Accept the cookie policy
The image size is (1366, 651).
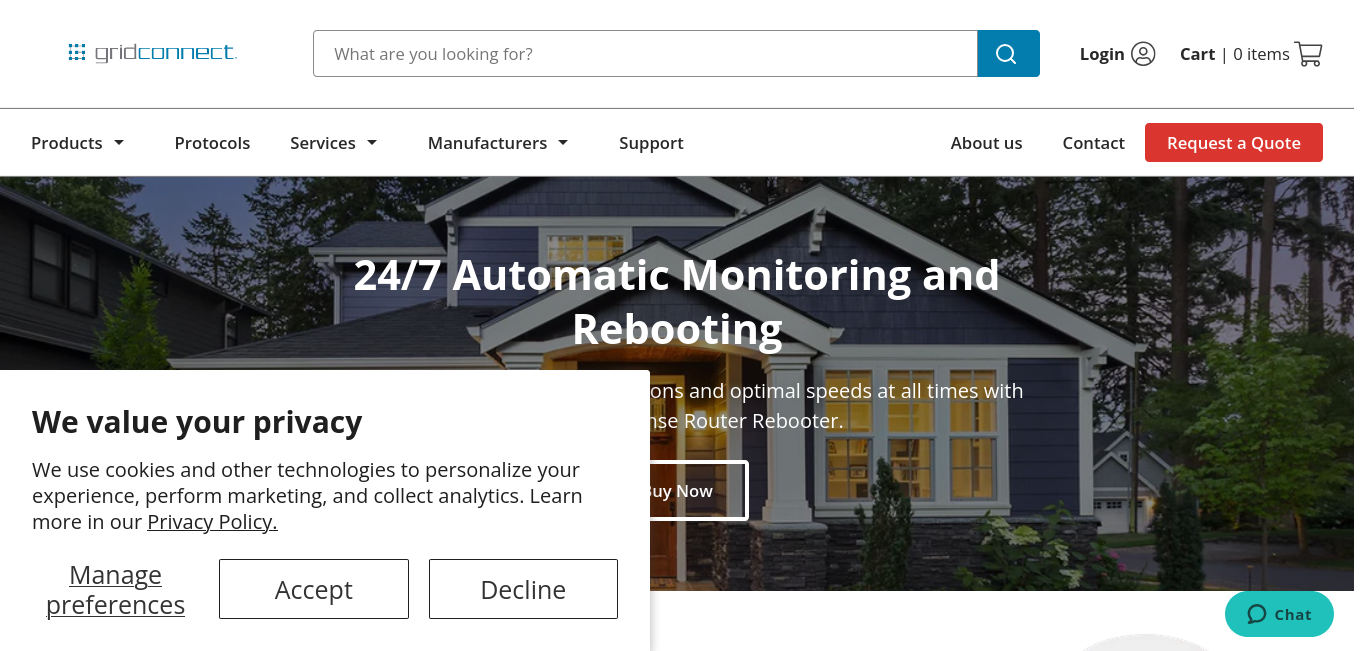point(314,589)
